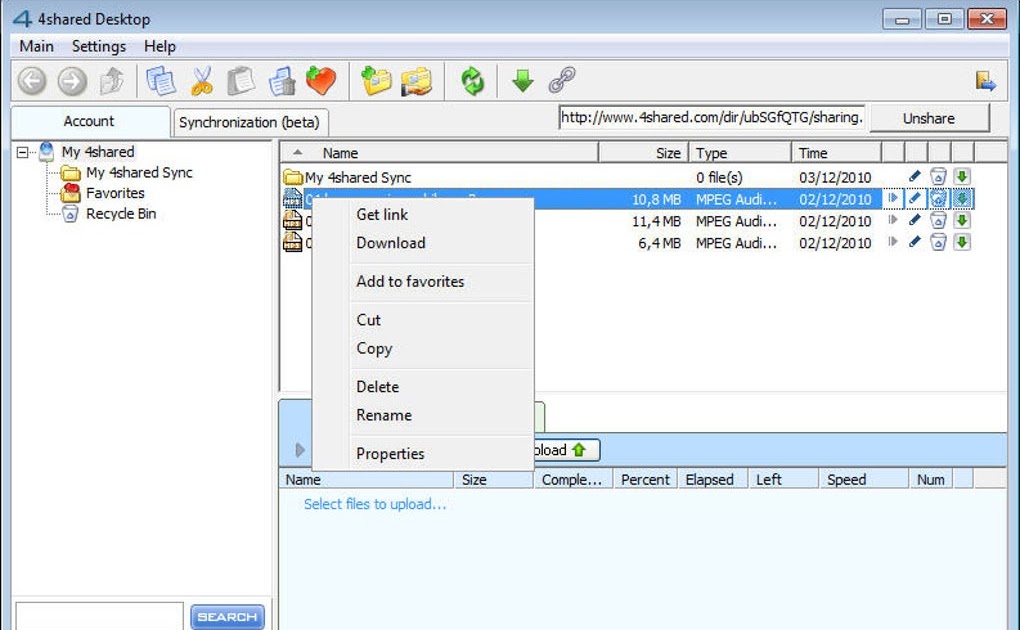
Task: Select Recycle Bin in the tree
Action: pyautogui.click(x=121, y=214)
